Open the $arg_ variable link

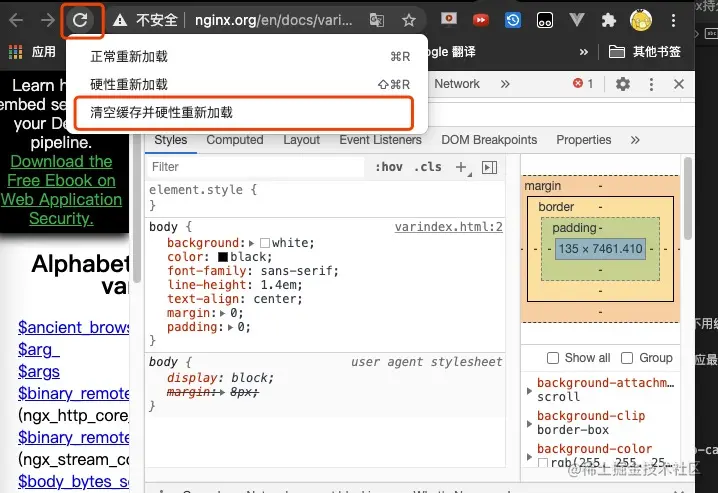tap(39, 349)
